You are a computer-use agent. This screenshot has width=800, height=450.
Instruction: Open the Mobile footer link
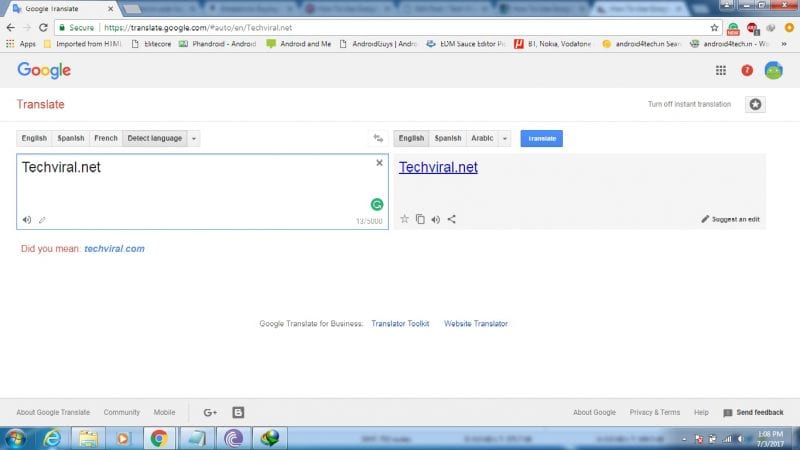click(x=164, y=412)
